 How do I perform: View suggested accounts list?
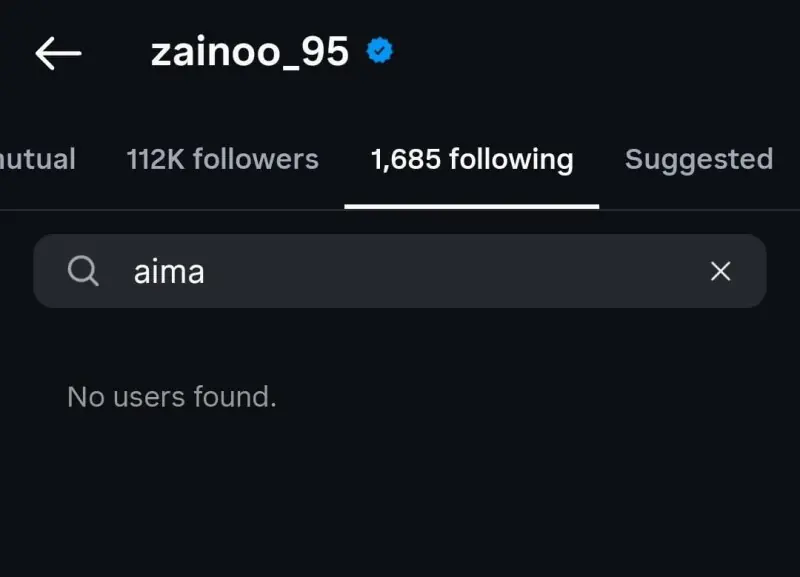[x=698, y=159]
